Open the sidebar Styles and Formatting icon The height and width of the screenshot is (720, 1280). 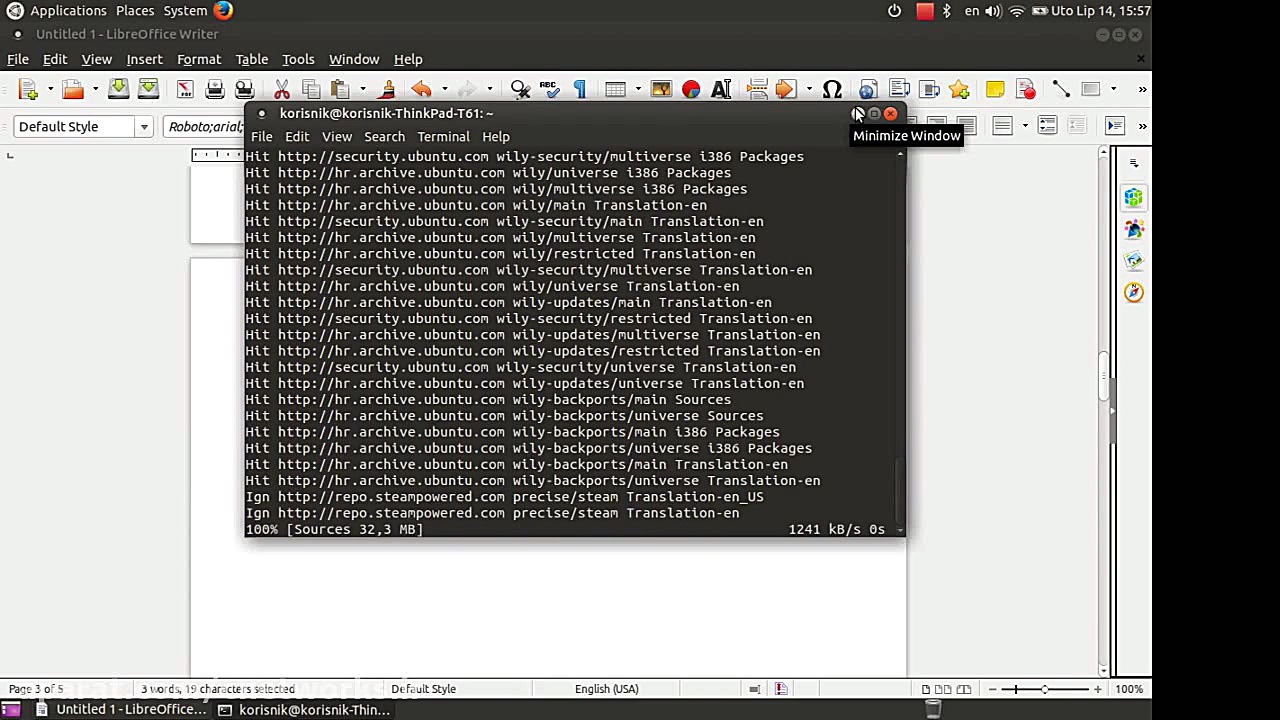click(1133, 230)
